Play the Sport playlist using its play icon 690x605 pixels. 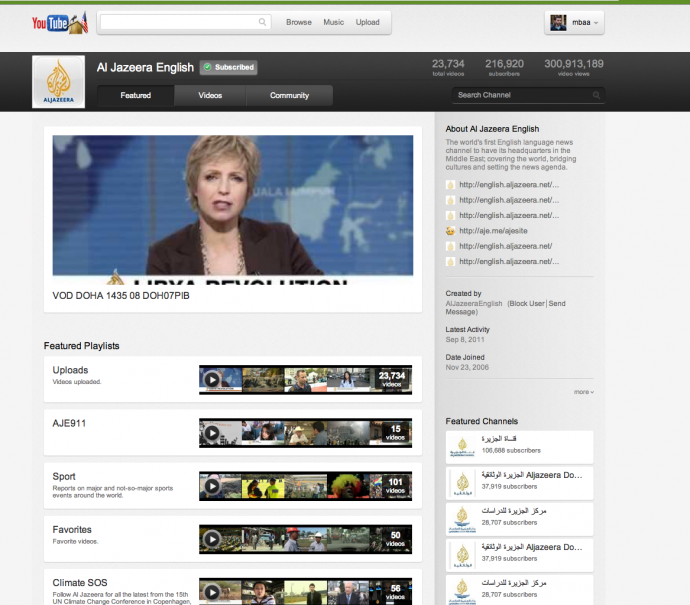(x=212, y=486)
